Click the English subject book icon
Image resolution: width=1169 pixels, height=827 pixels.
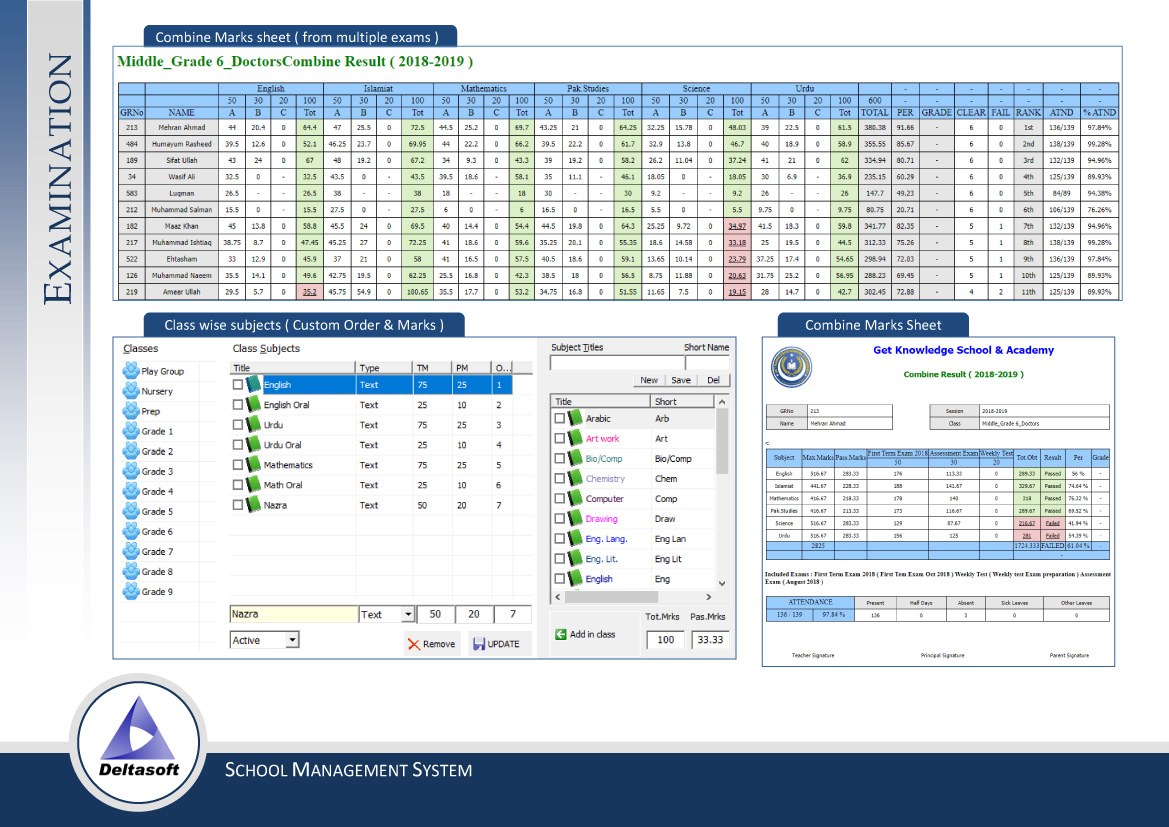[252, 383]
